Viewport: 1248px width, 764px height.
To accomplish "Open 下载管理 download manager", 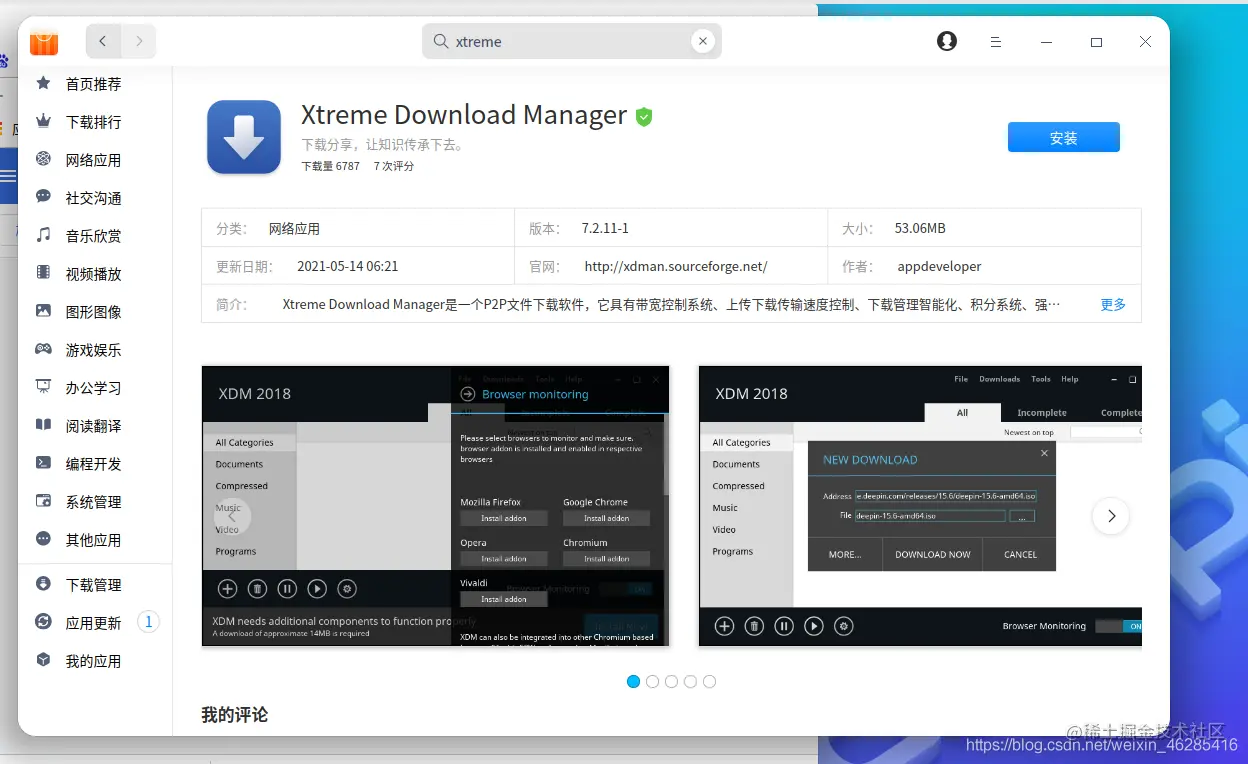I will click(94, 585).
